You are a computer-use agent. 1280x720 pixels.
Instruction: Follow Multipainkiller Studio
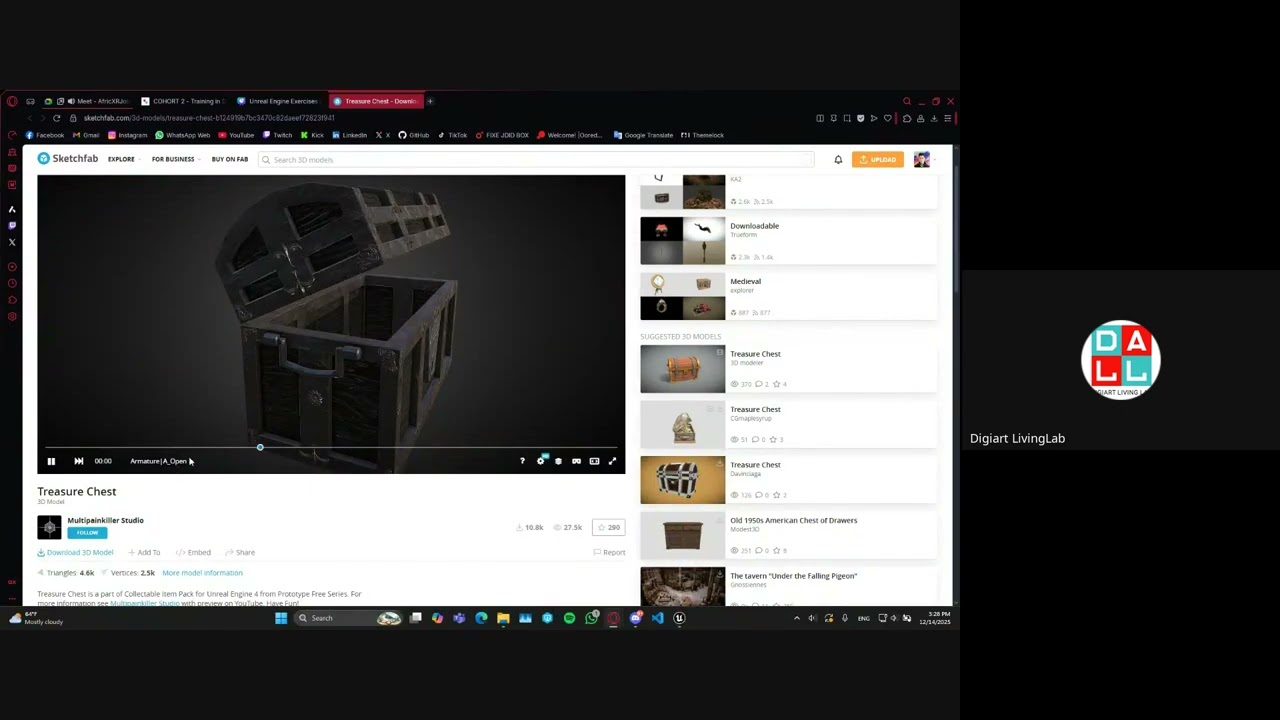pyautogui.click(x=87, y=532)
